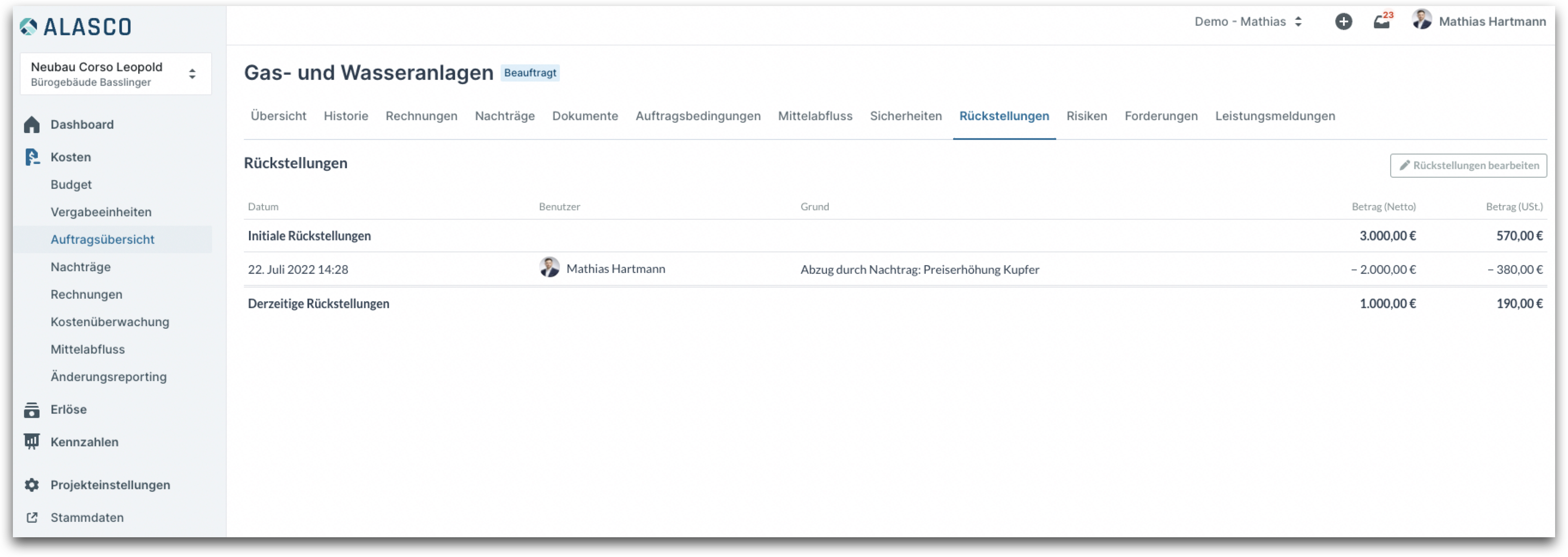Go to Kostenüberwachung in sidebar
The height and width of the screenshot is (557, 1568).
[x=109, y=322]
